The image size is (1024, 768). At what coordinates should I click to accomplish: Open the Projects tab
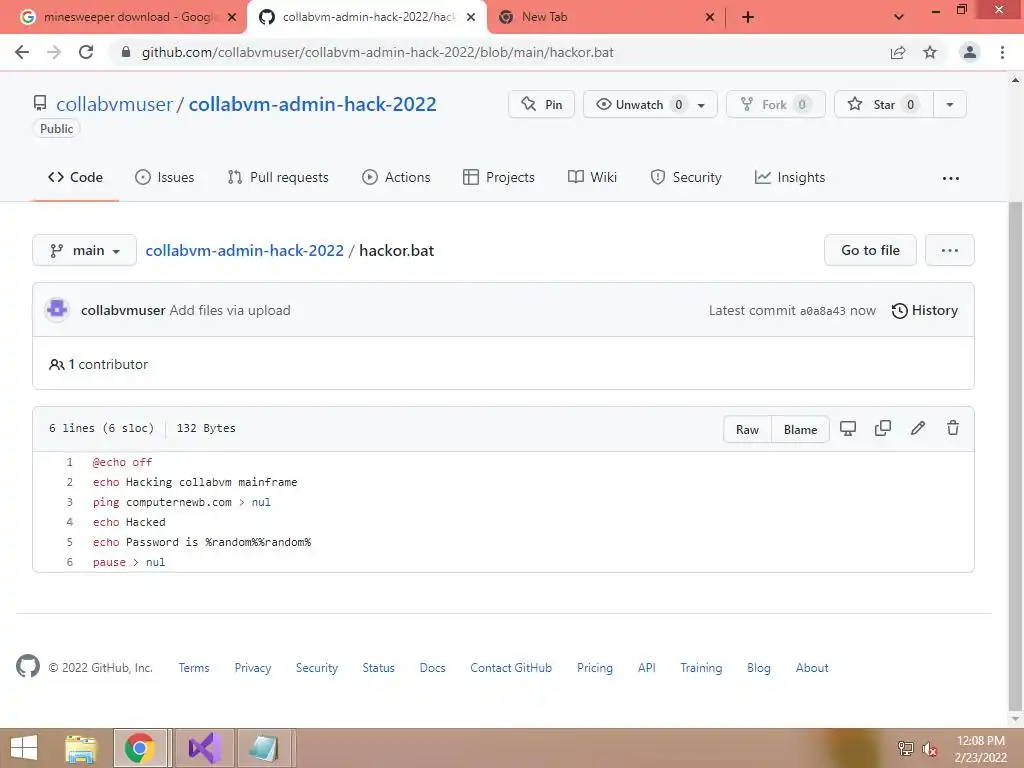498,177
